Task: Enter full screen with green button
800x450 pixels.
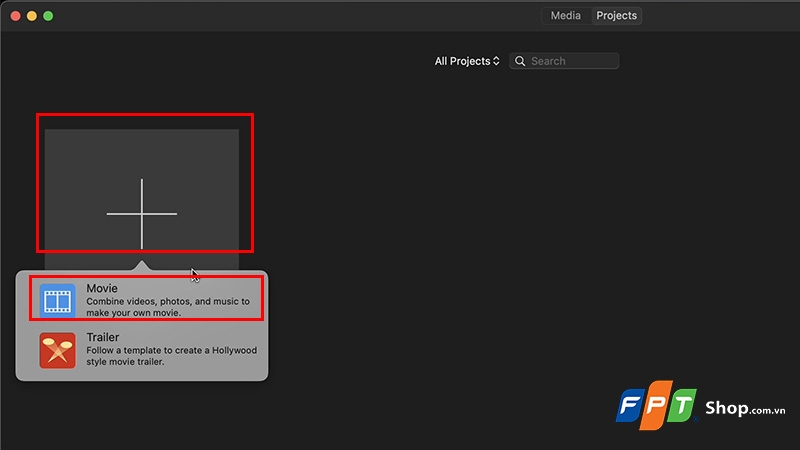Action: click(48, 16)
